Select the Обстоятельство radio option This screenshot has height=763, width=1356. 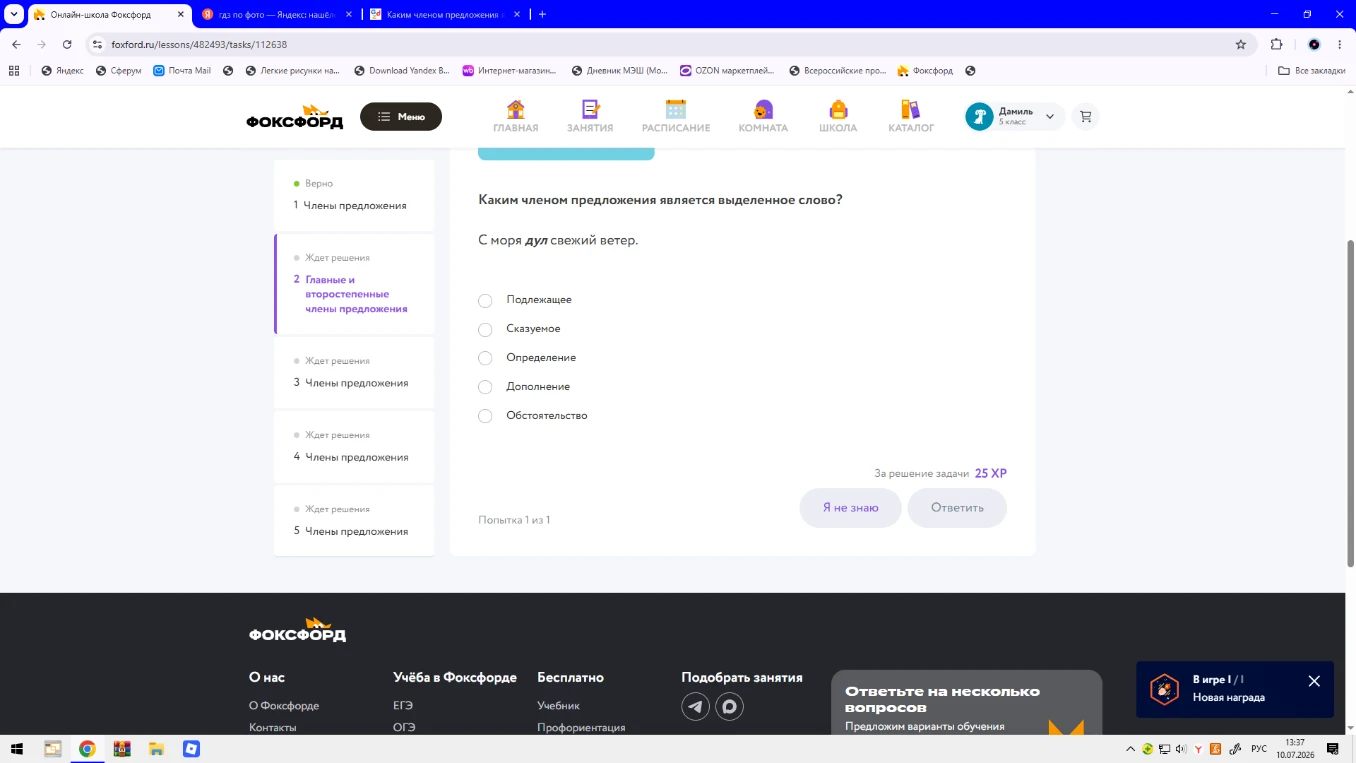(x=485, y=416)
